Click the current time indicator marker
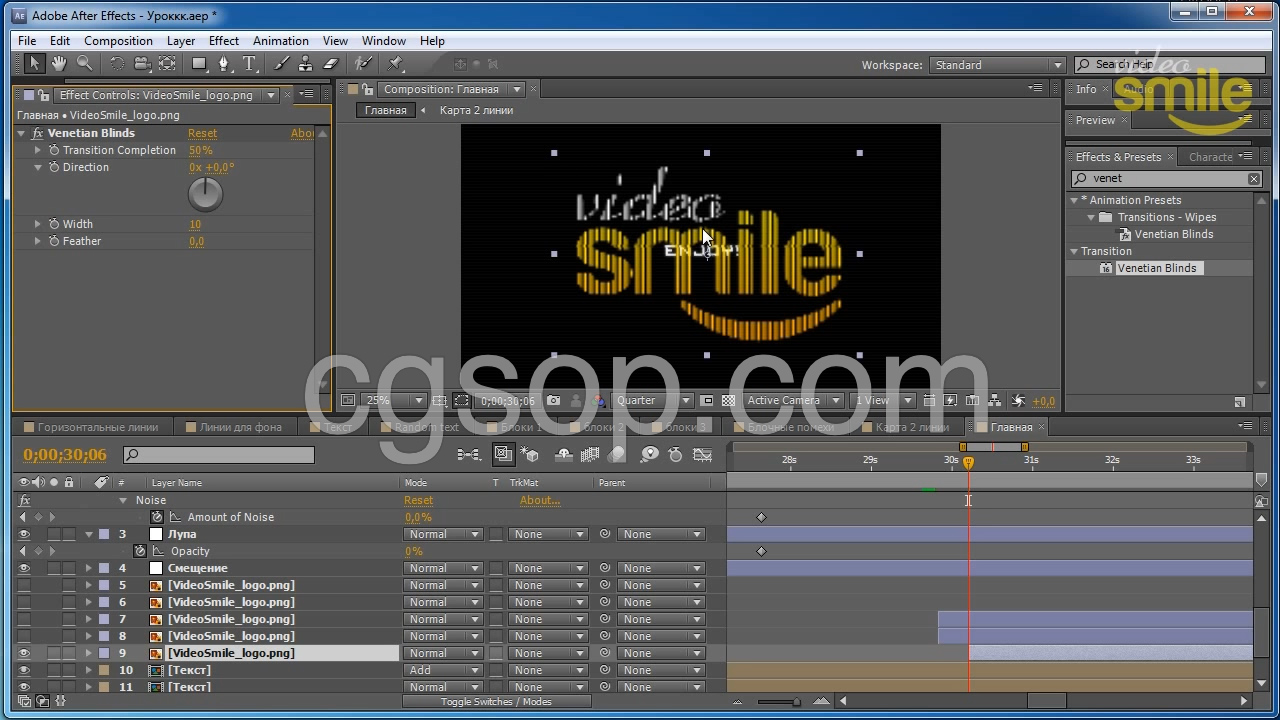The height and width of the screenshot is (720, 1280). [968, 462]
